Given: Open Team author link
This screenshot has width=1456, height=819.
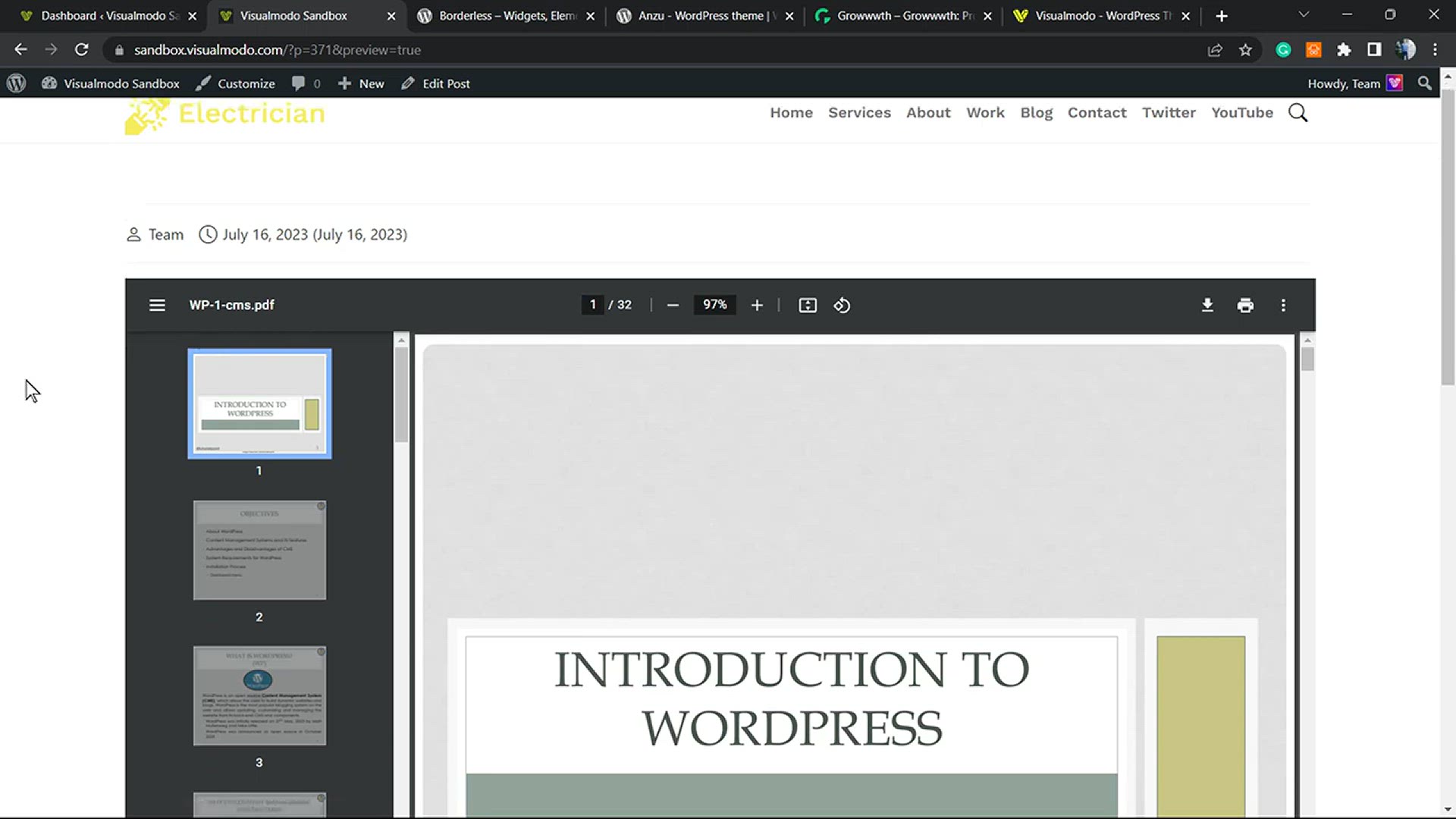Looking at the screenshot, I should click(166, 234).
